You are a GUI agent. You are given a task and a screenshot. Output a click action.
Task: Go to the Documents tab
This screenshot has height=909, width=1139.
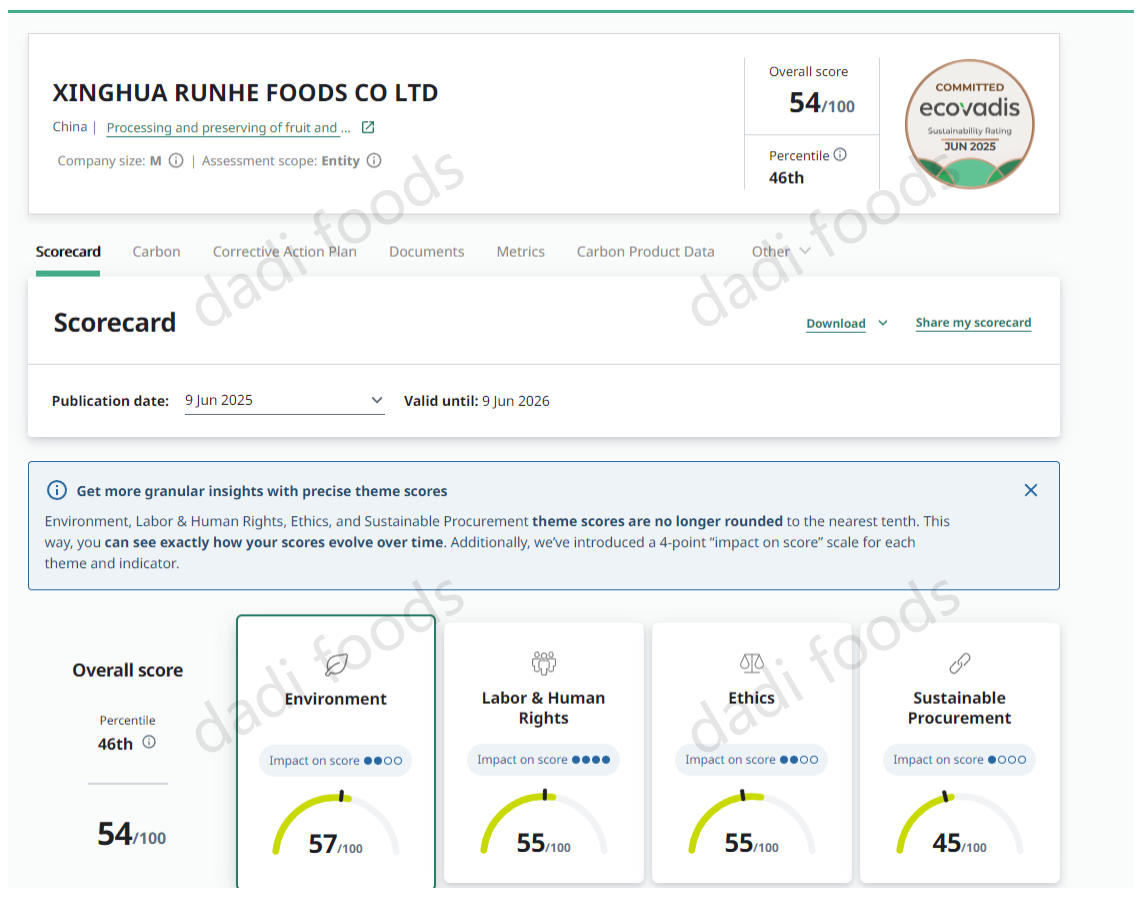pos(426,252)
